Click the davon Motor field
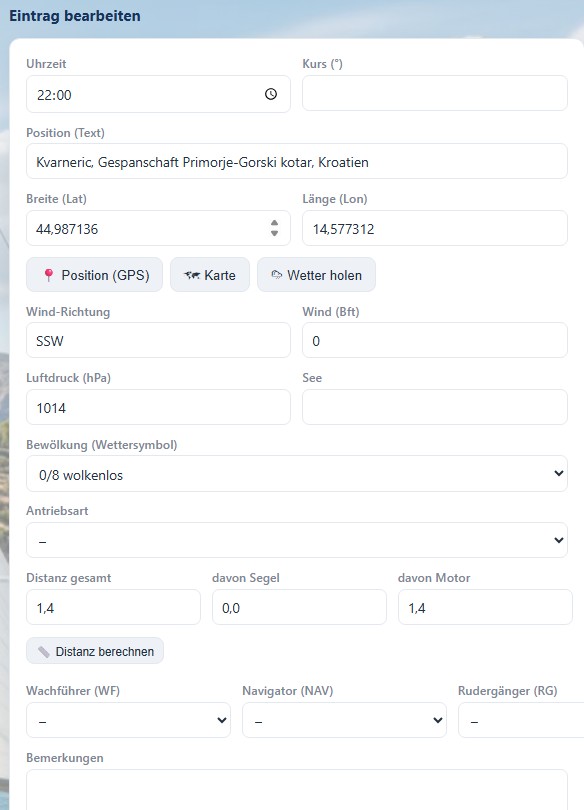 485,607
